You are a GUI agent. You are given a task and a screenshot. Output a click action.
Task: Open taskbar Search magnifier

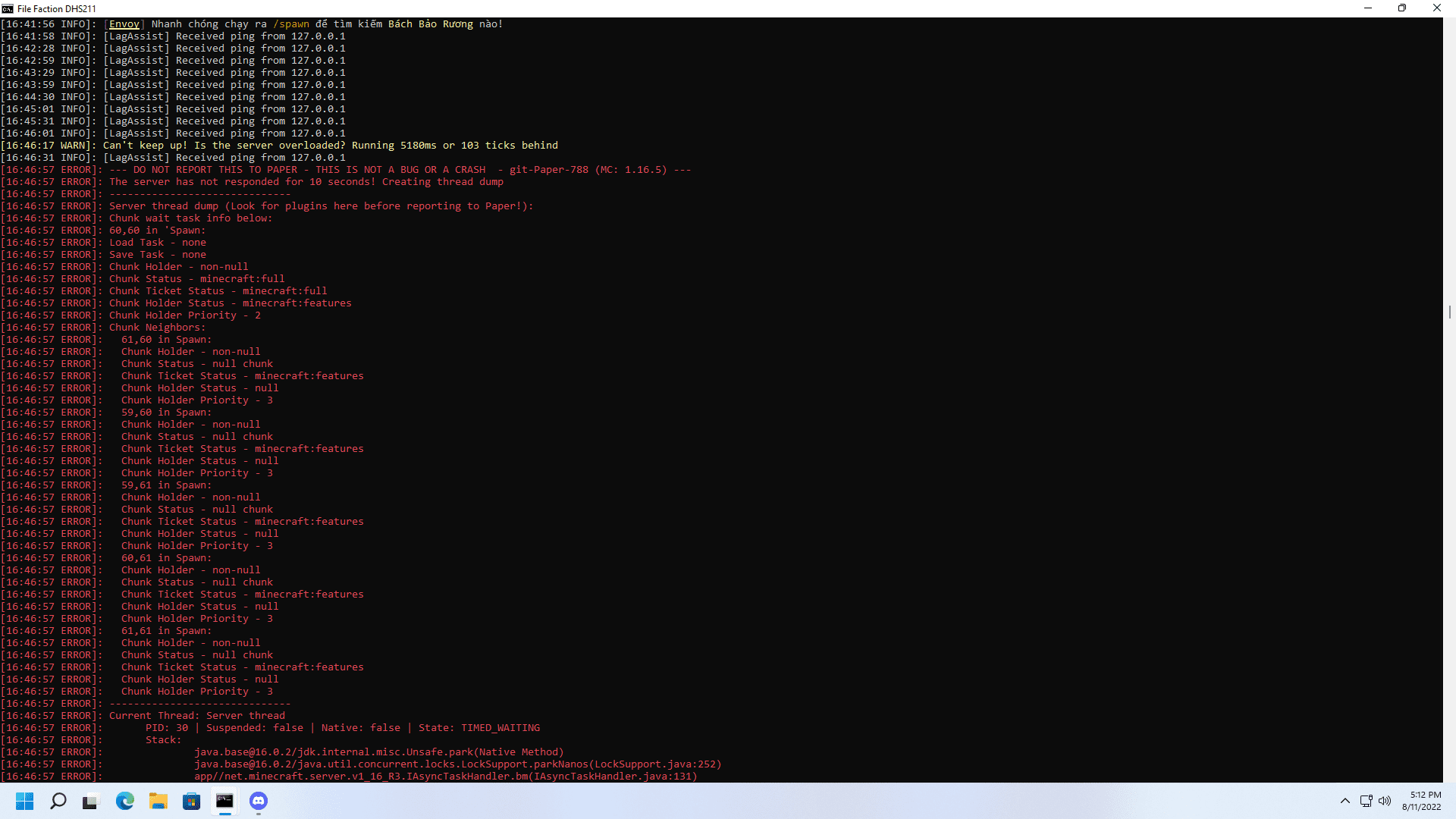point(58,801)
